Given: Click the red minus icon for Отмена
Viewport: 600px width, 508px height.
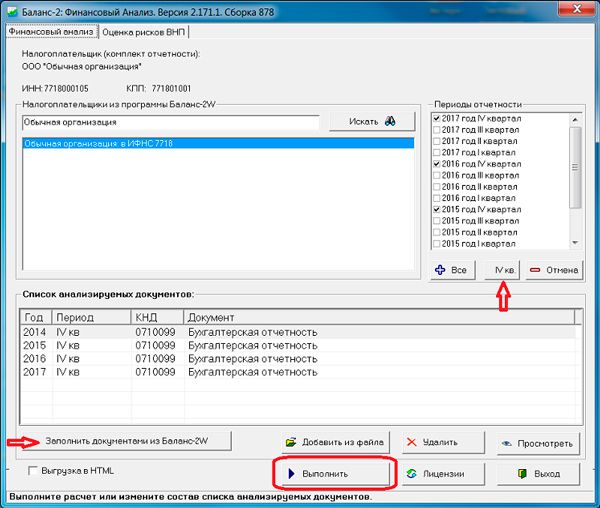Looking at the screenshot, I should coord(535,270).
